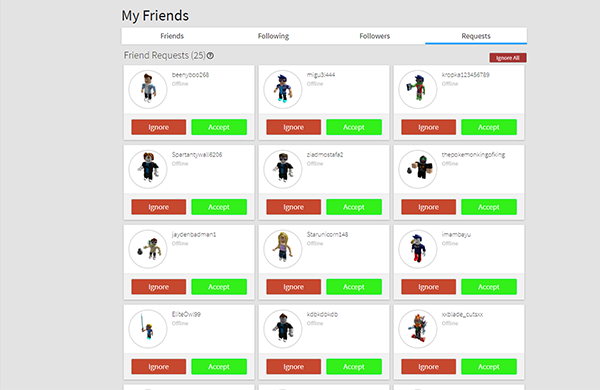Open the Followers tab
600x390 pixels.
coord(375,36)
